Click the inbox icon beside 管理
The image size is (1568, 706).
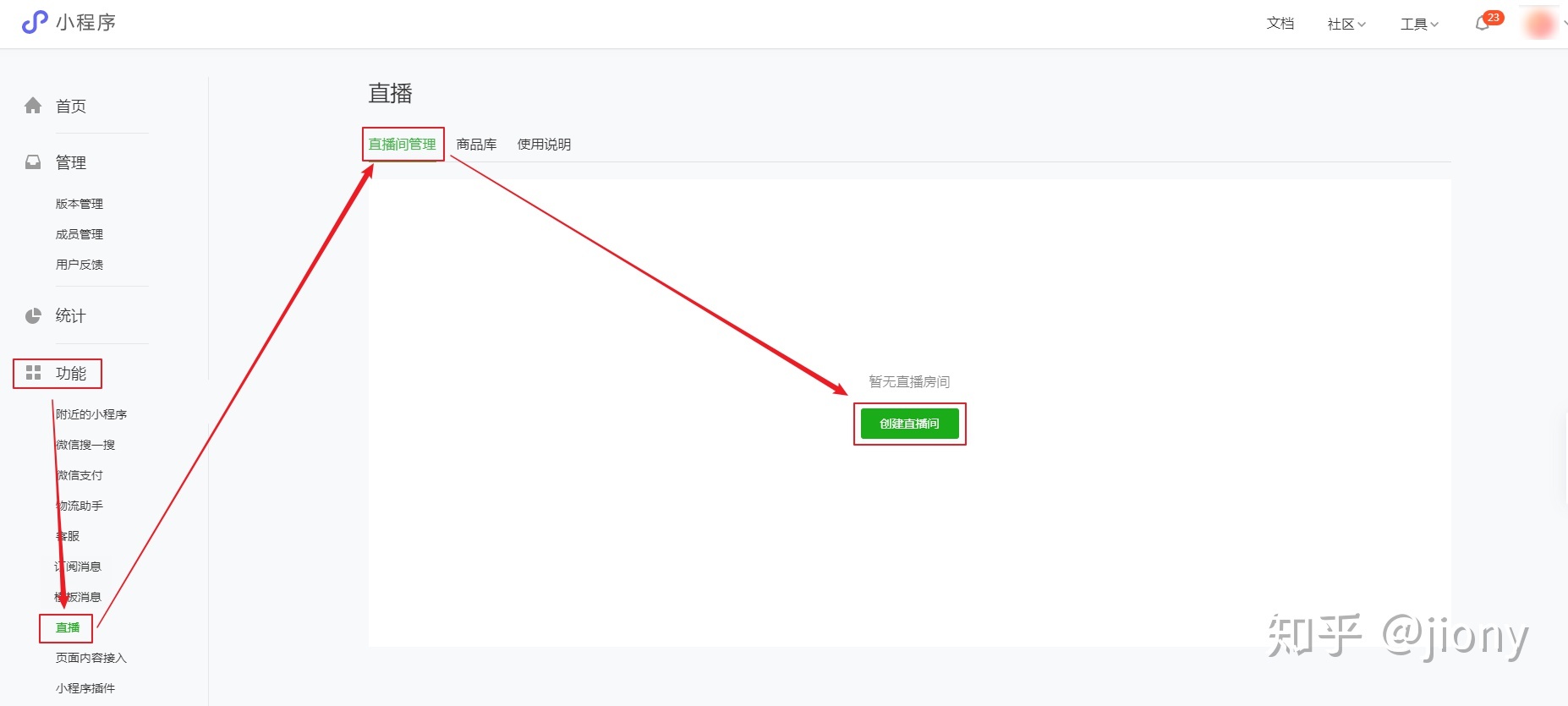[33, 162]
